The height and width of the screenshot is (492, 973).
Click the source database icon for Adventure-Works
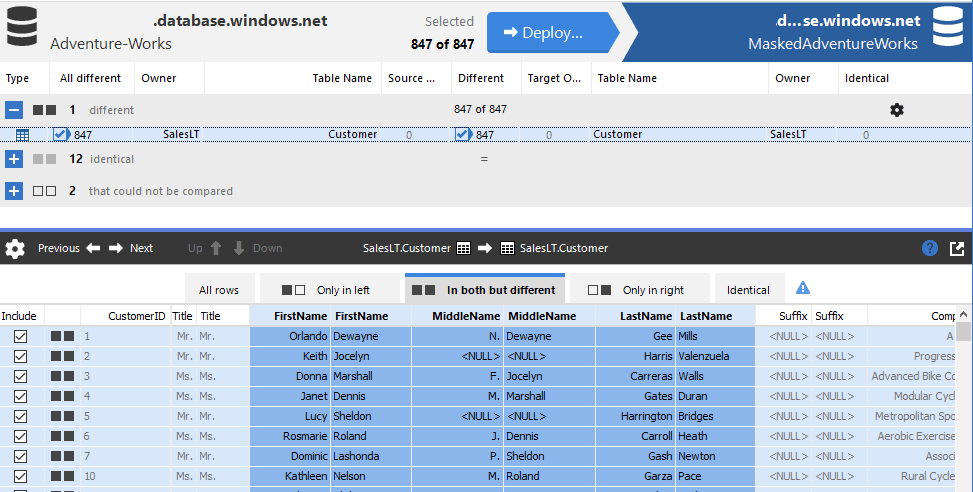pos(22,26)
